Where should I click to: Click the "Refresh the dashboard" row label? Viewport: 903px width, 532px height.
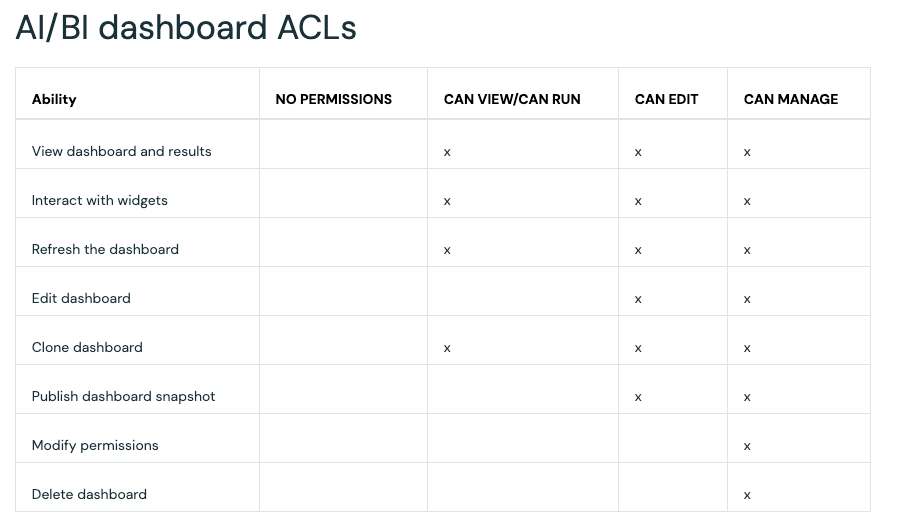(105, 250)
